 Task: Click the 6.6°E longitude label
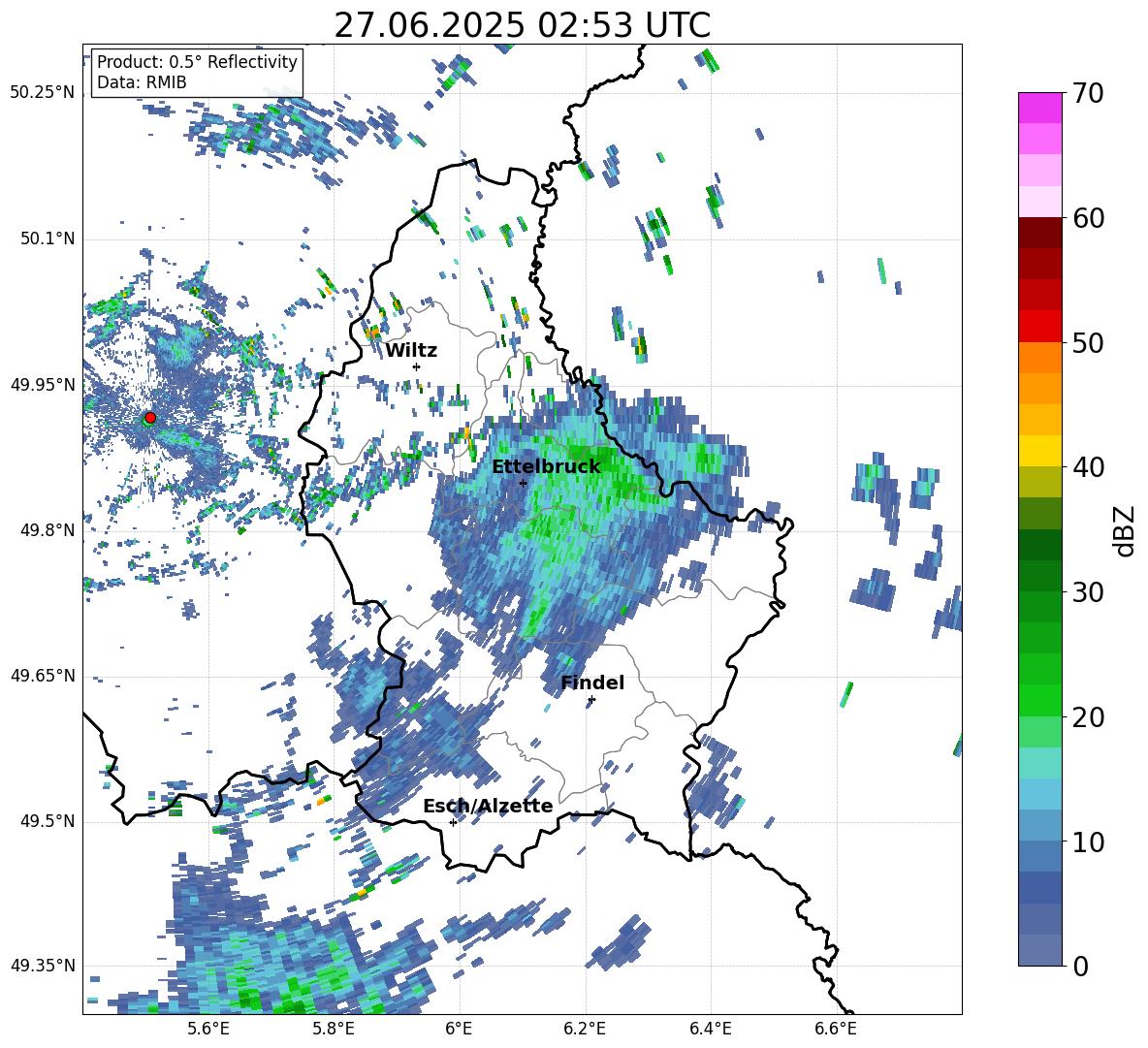(836, 1029)
